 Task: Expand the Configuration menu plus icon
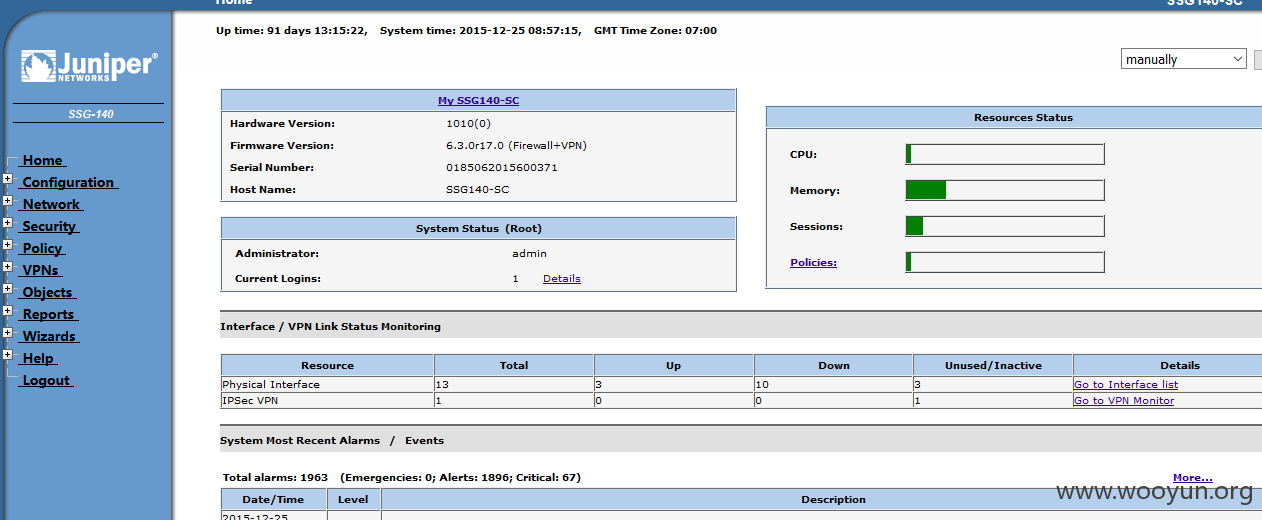tap(8, 180)
